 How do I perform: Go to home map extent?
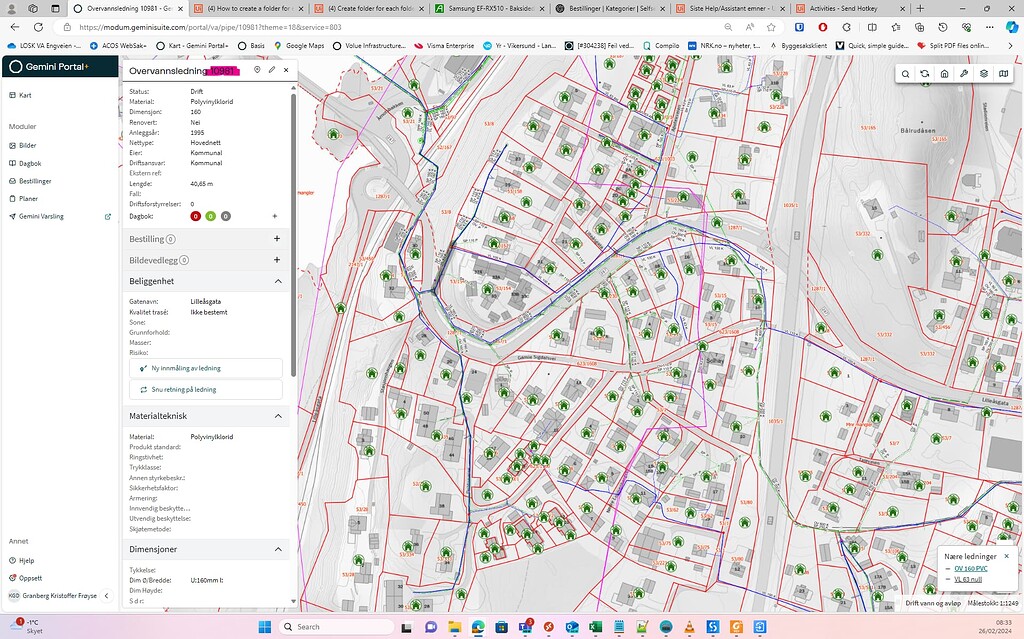(944, 74)
